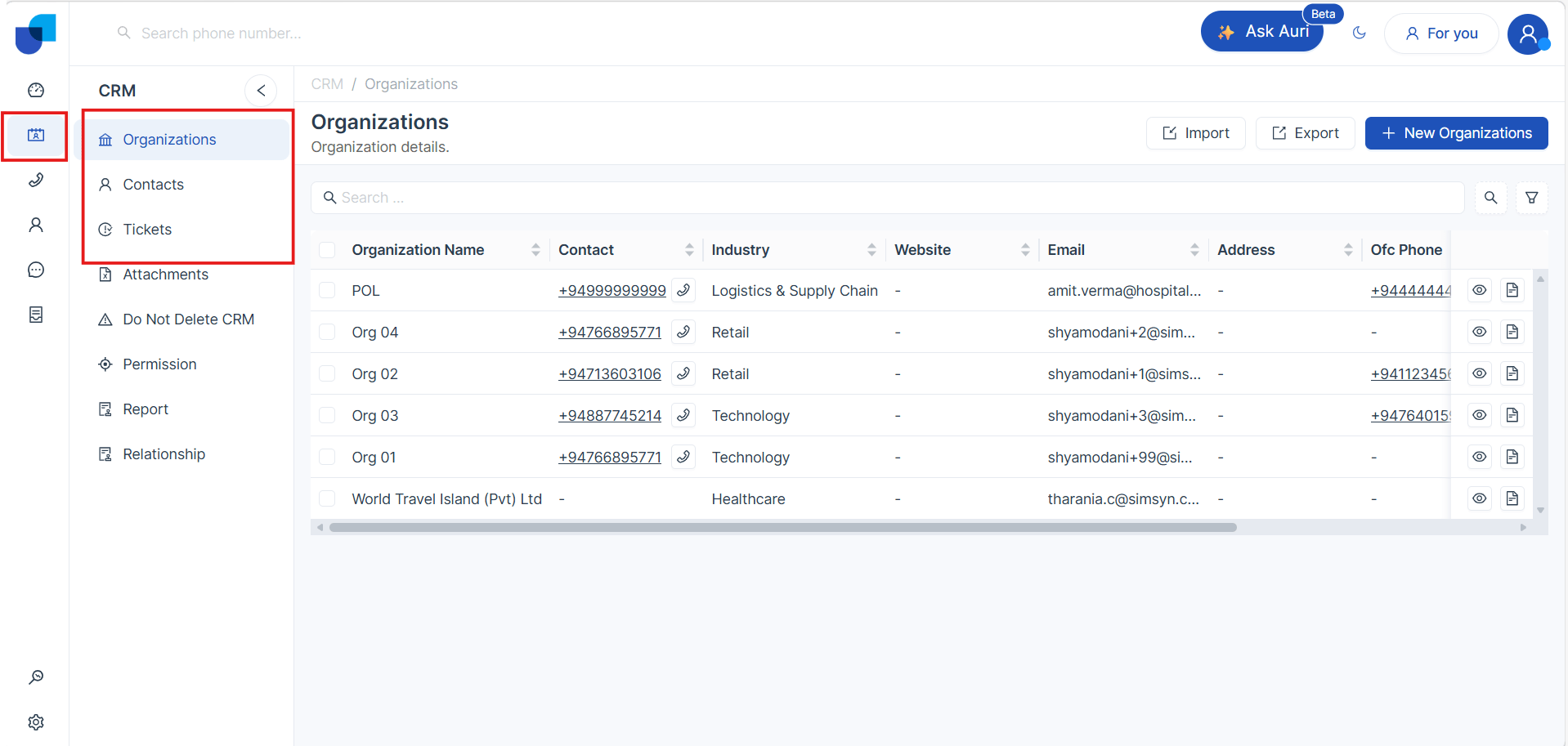Collapse the CRM side panel chevron
The image size is (1568, 746).
click(261, 91)
